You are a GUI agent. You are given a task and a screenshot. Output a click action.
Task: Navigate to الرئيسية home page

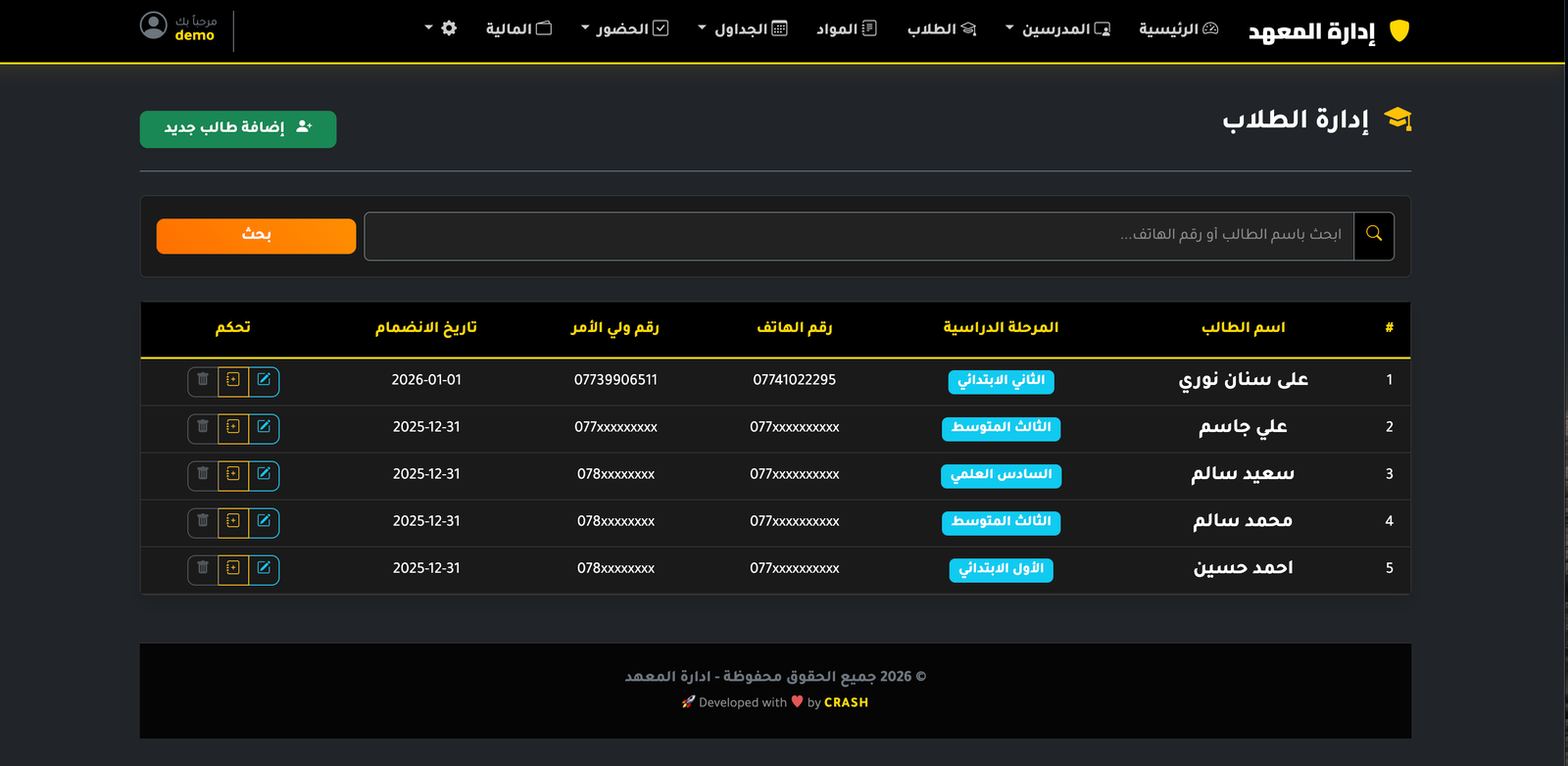pyautogui.click(x=1178, y=28)
